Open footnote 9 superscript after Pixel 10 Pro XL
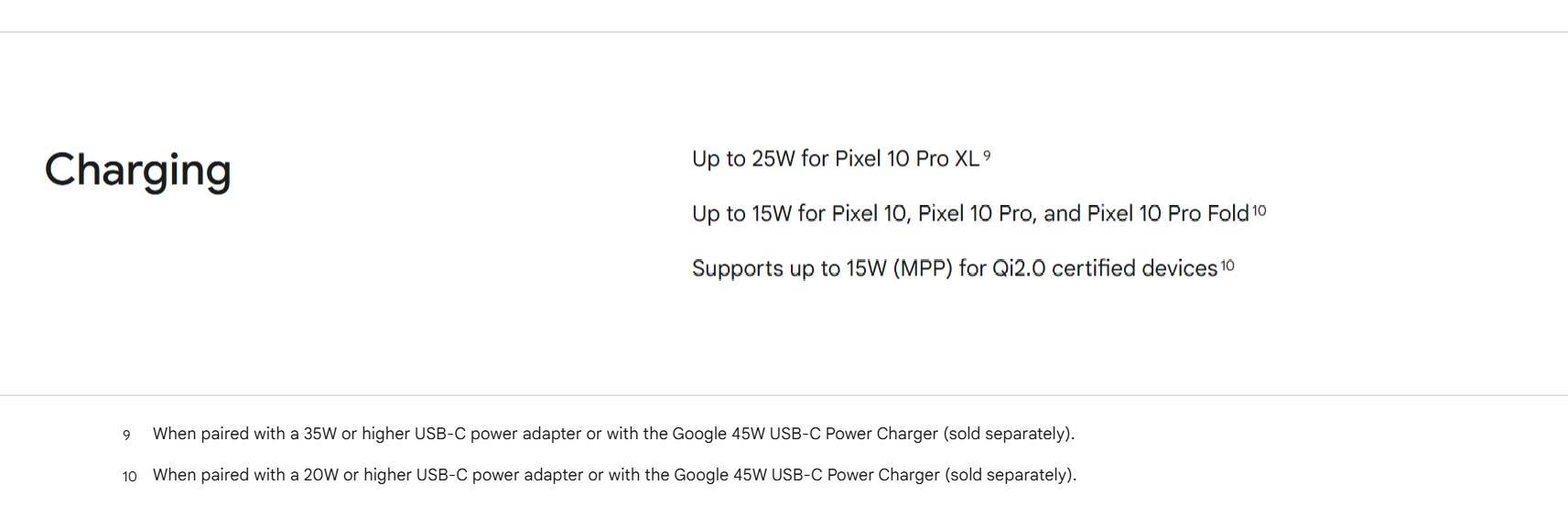1568x528 pixels. [987, 156]
